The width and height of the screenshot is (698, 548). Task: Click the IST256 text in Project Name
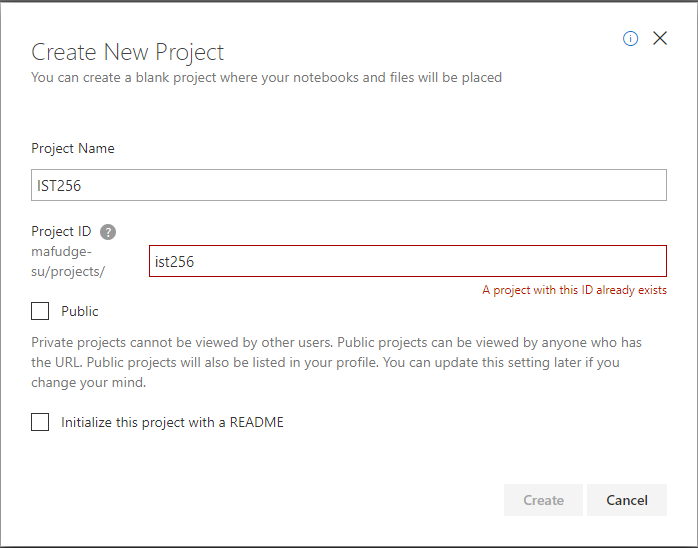pyautogui.click(x=58, y=185)
